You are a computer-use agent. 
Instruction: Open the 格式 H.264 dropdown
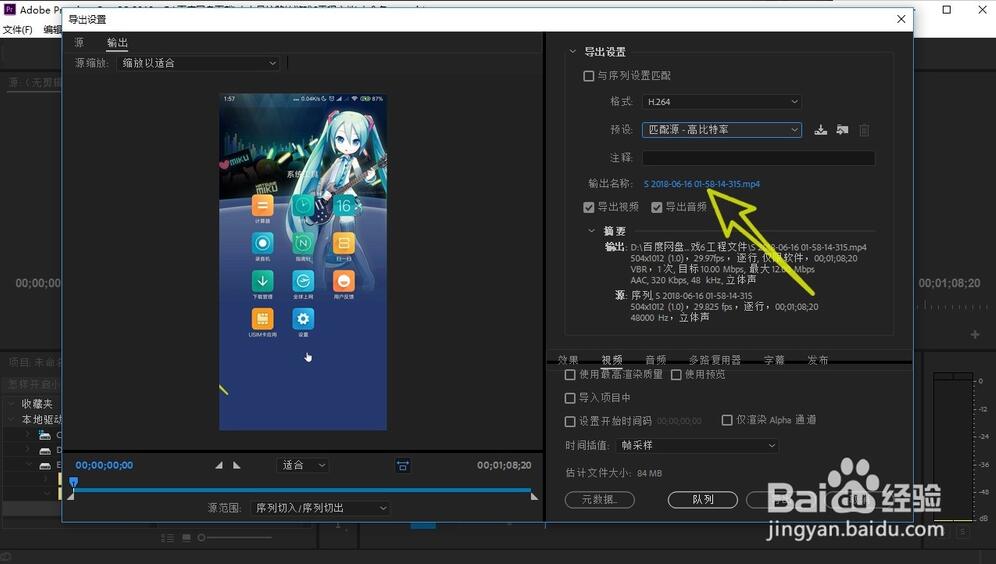(721, 102)
